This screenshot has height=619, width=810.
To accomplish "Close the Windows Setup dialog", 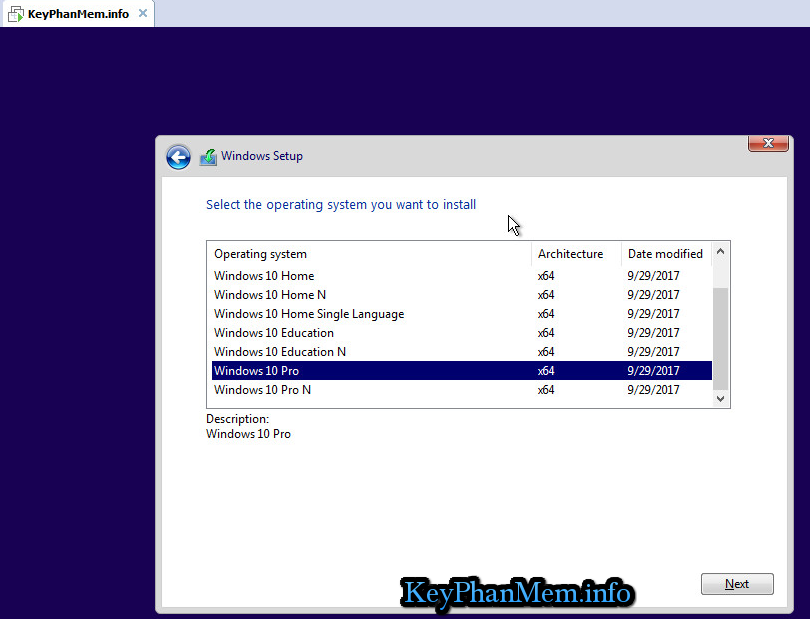I will (768, 143).
